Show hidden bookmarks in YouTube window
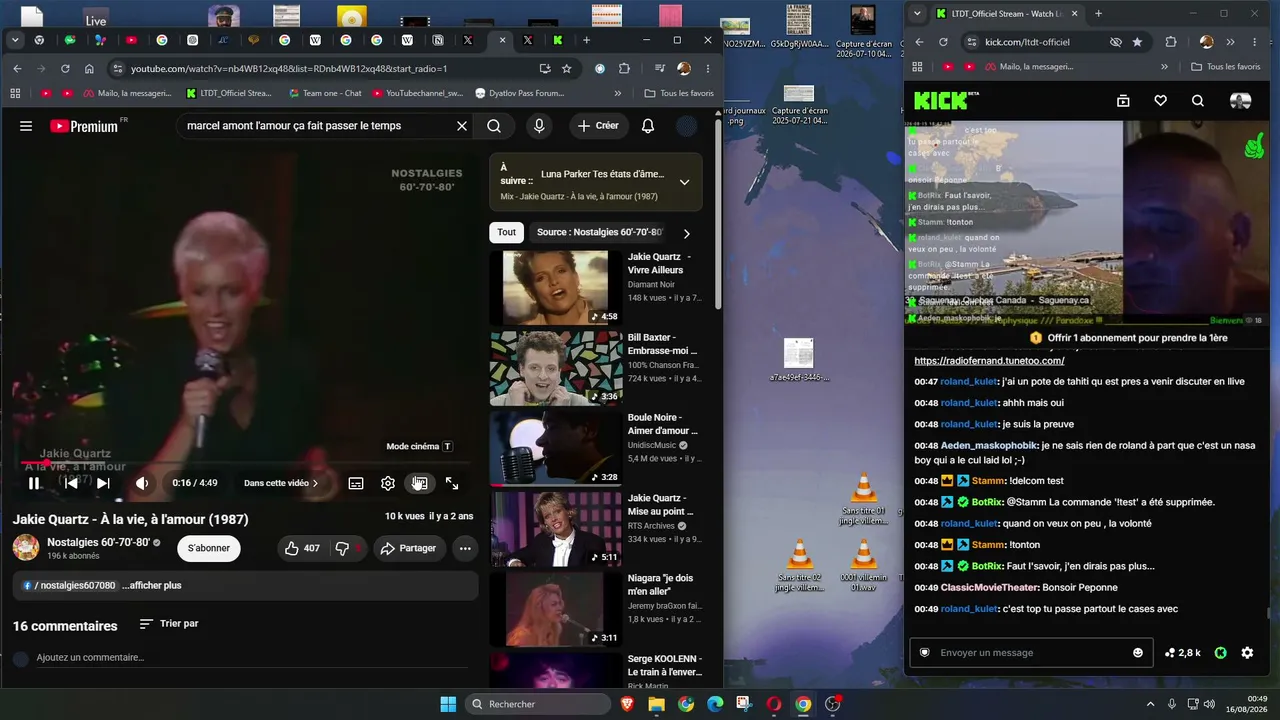This screenshot has width=1280, height=720. (x=617, y=93)
